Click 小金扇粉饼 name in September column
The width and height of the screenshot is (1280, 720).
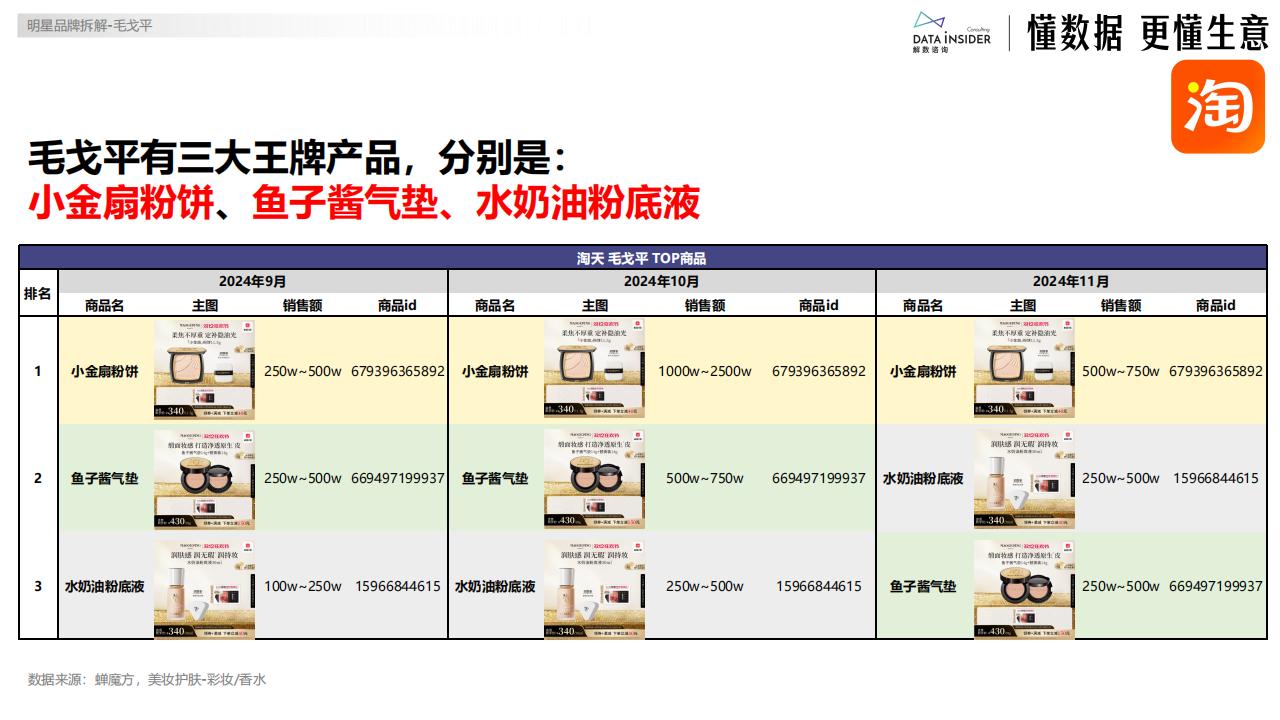pyautogui.click(x=105, y=371)
